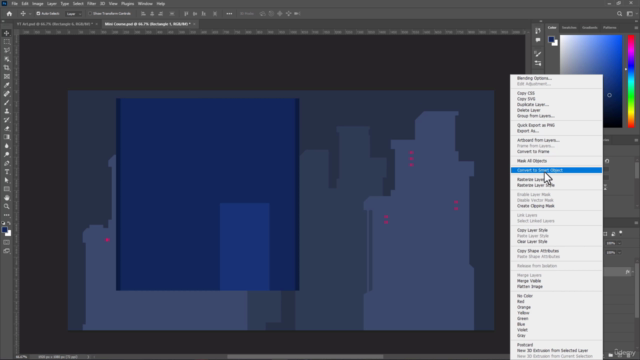
Task: Select the Crop tool
Action: coord(7,68)
